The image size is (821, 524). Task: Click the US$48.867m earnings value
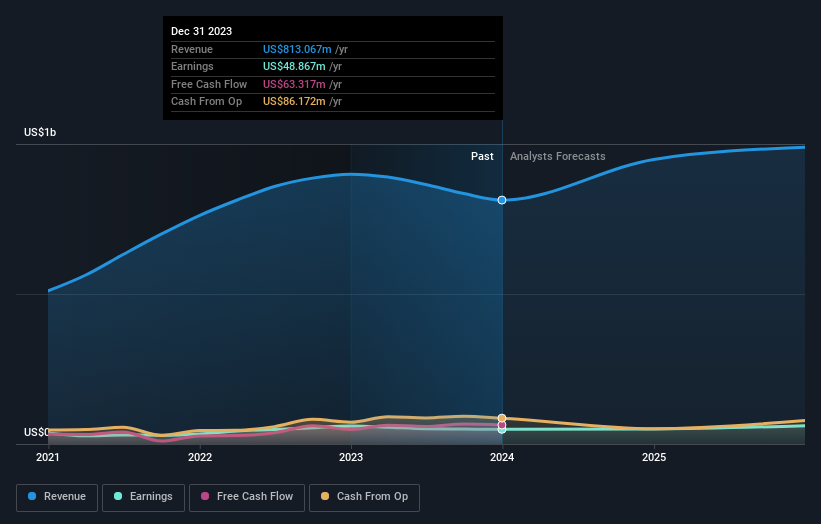tap(294, 66)
